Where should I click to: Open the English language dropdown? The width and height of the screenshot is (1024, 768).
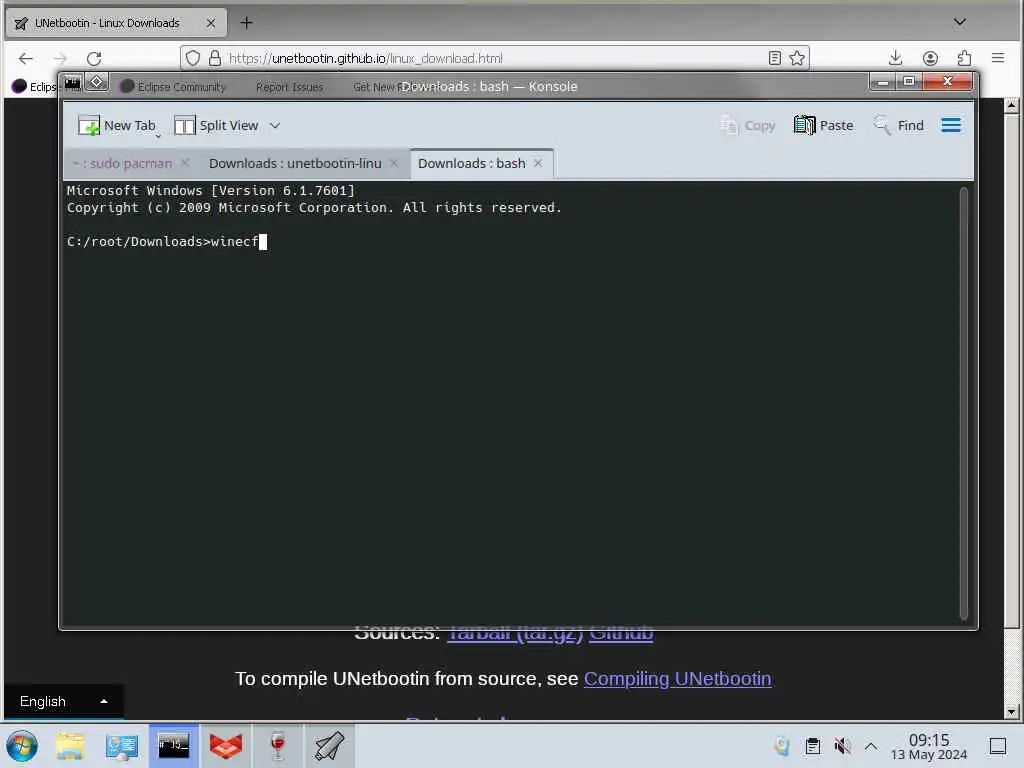click(63, 701)
